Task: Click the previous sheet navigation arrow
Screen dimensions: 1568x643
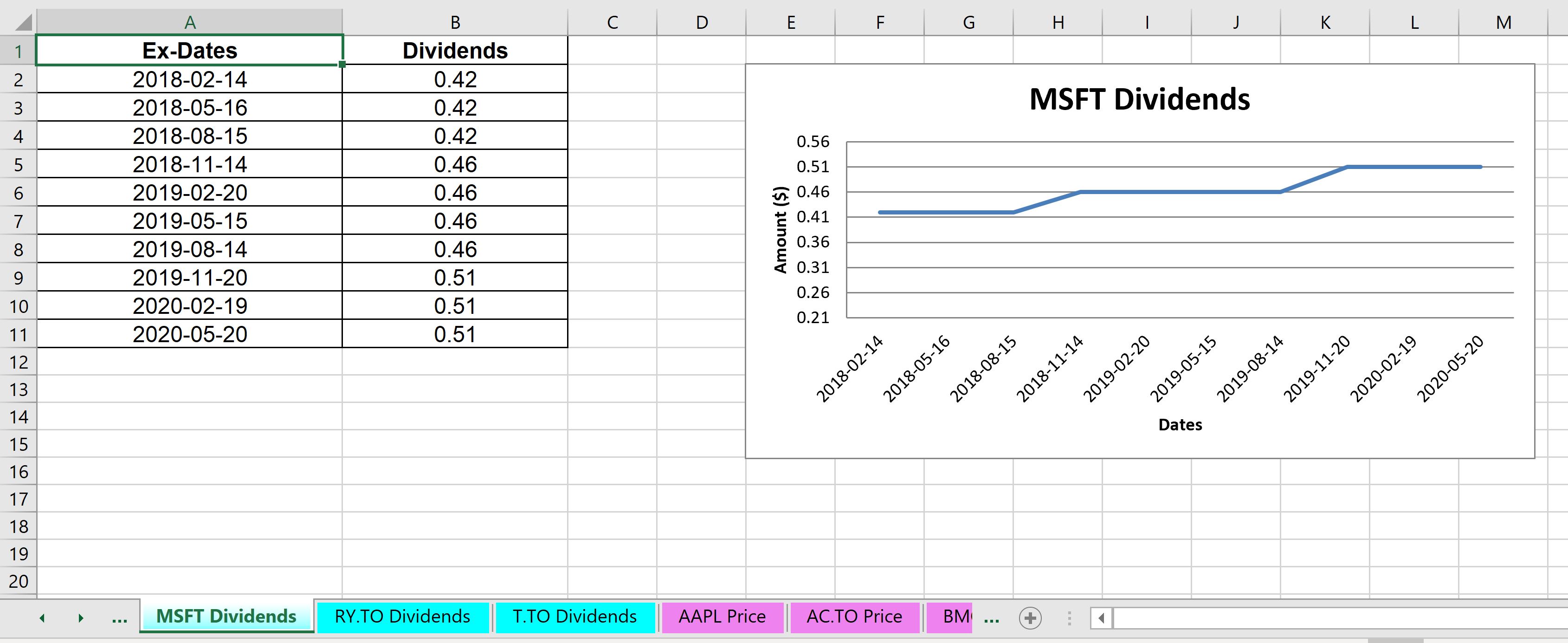Action: click(x=42, y=618)
